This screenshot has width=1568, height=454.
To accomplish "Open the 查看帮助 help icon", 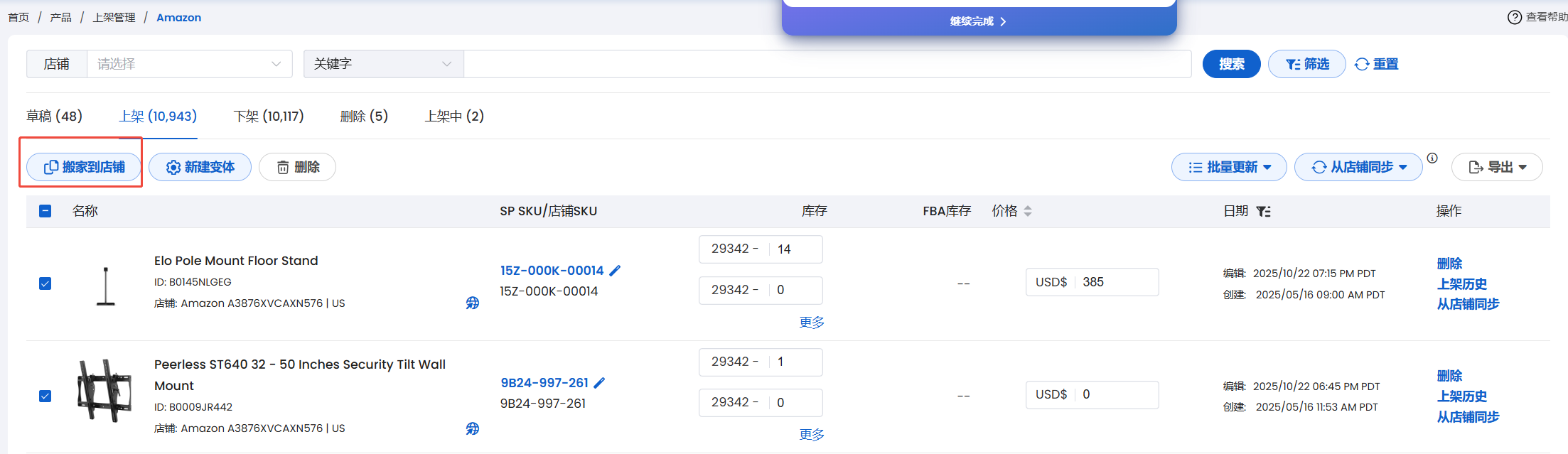I will [1514, 17].
